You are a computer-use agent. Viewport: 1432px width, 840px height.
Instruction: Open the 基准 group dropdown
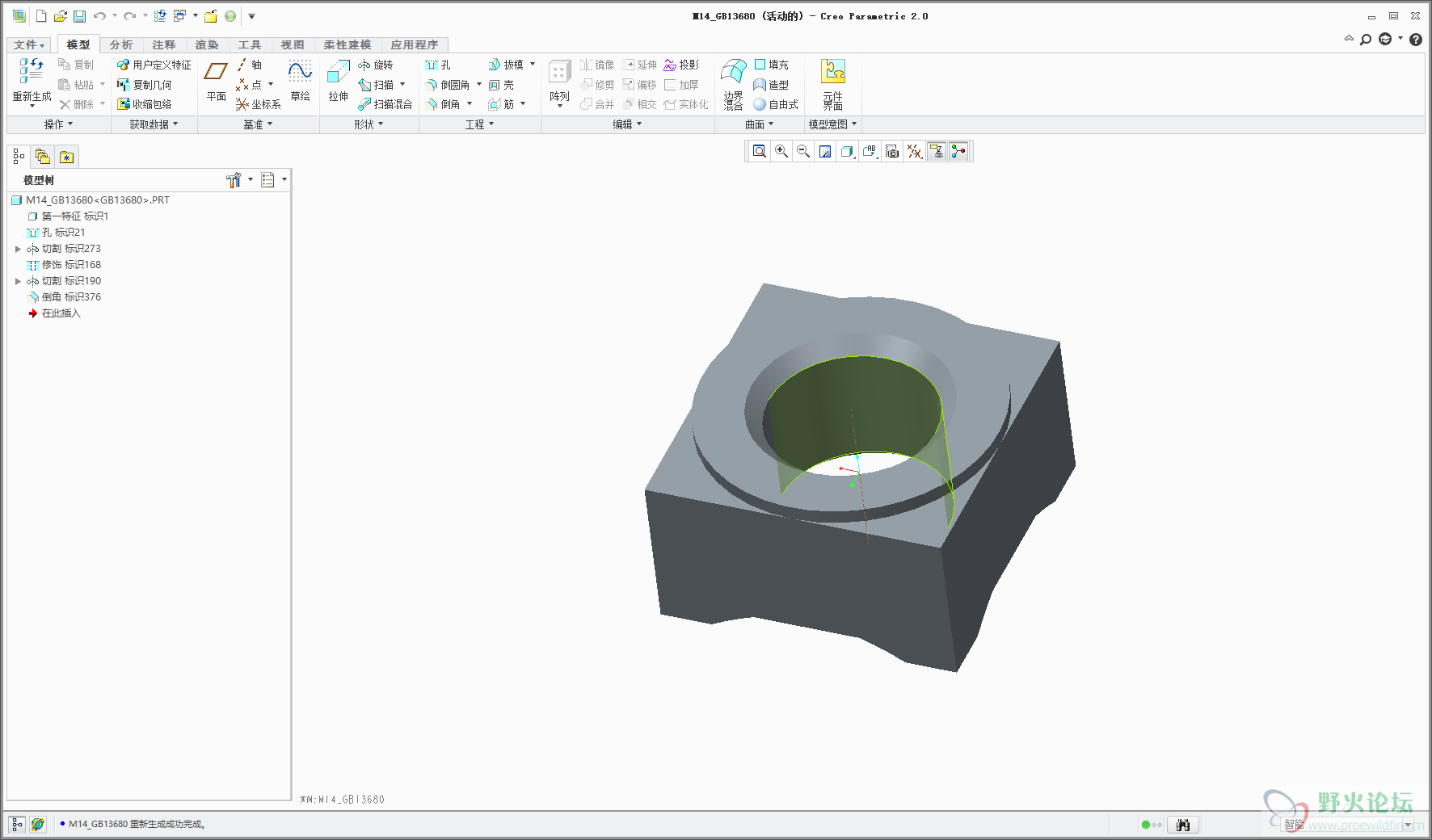tap(258, 124)
